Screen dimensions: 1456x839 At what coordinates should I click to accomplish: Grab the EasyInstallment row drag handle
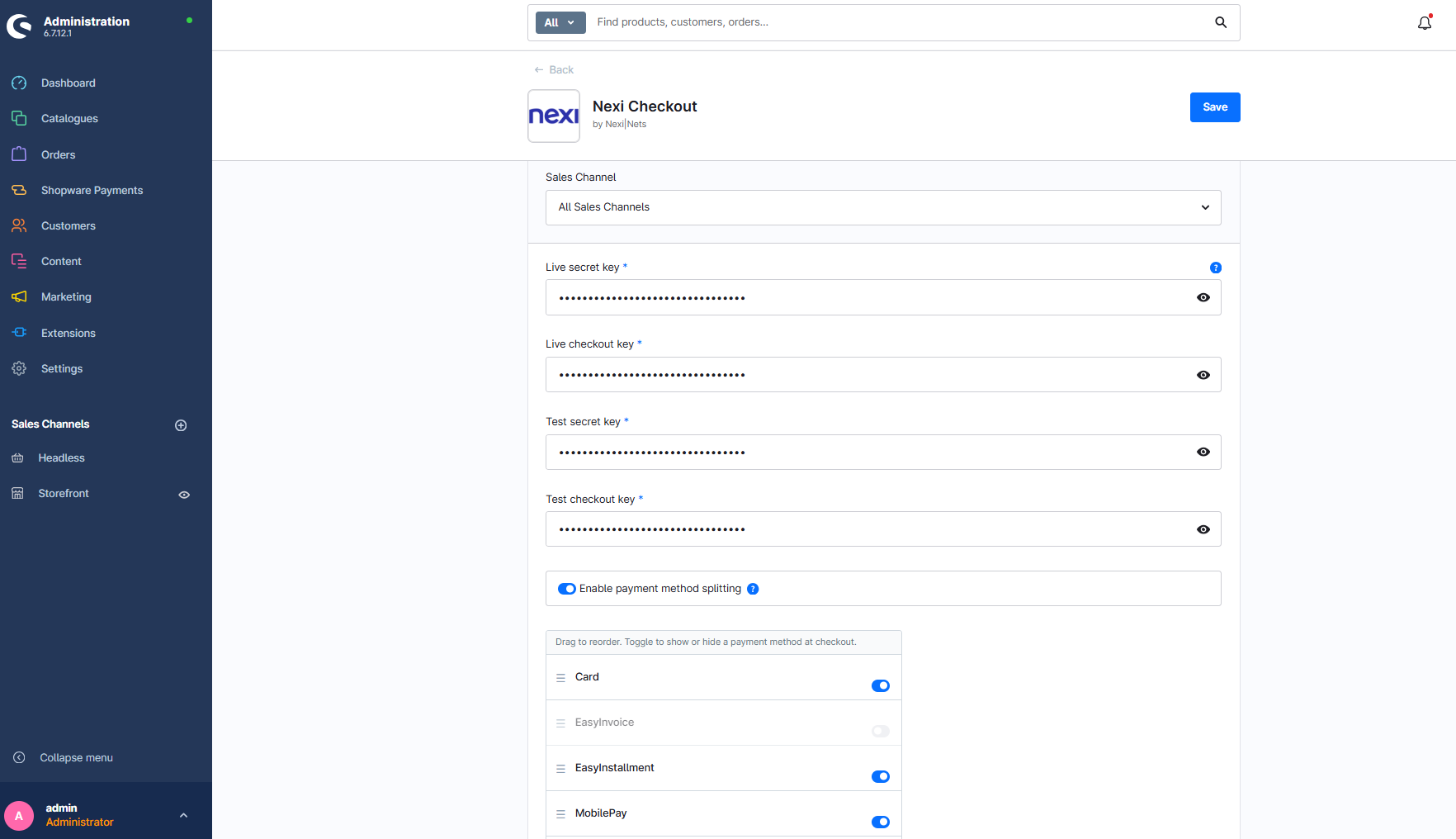[560, 768]
